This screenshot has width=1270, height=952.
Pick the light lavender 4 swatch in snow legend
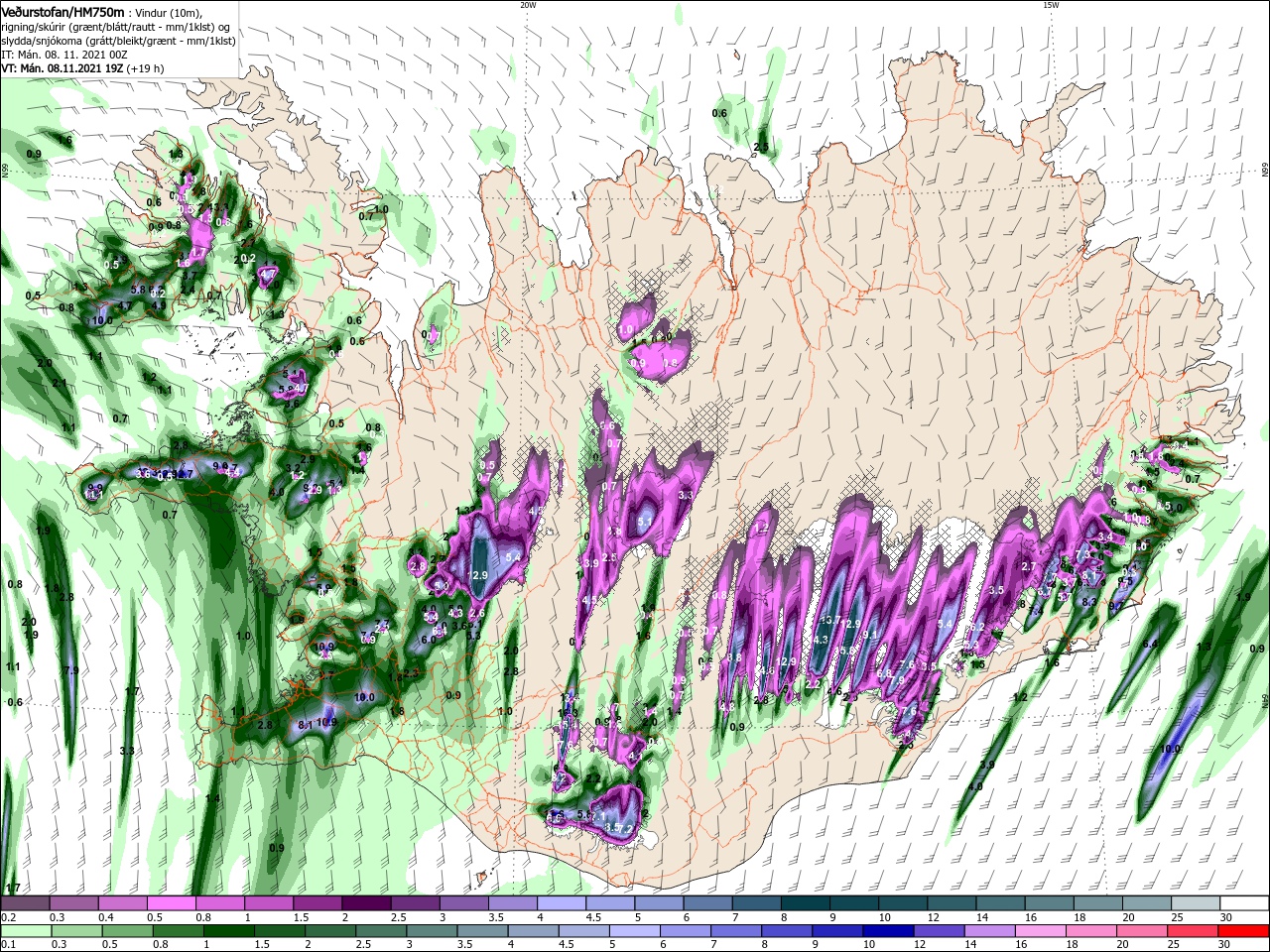561,902
